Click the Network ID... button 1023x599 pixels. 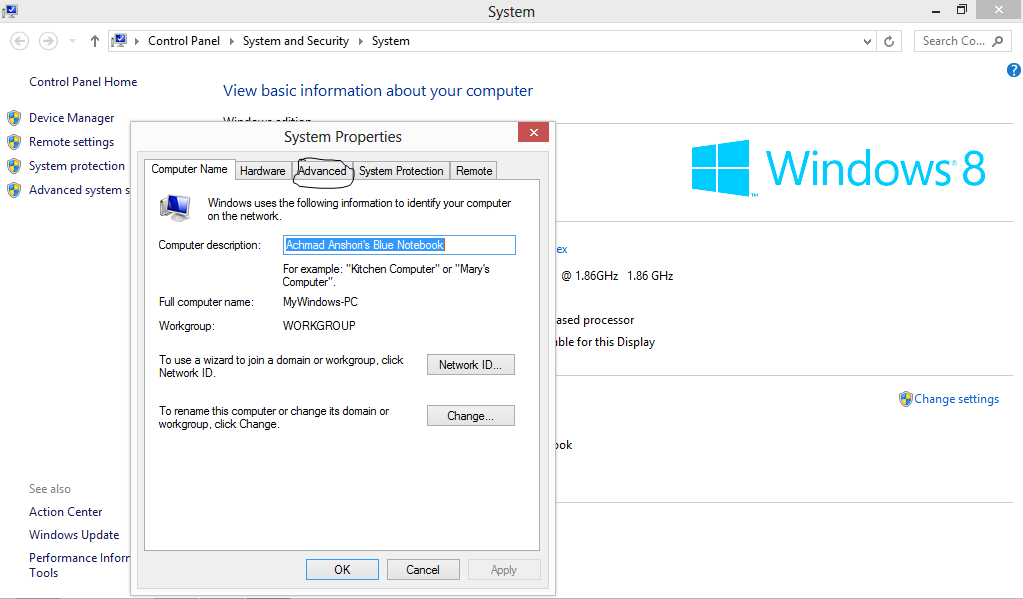coord(470,365)
